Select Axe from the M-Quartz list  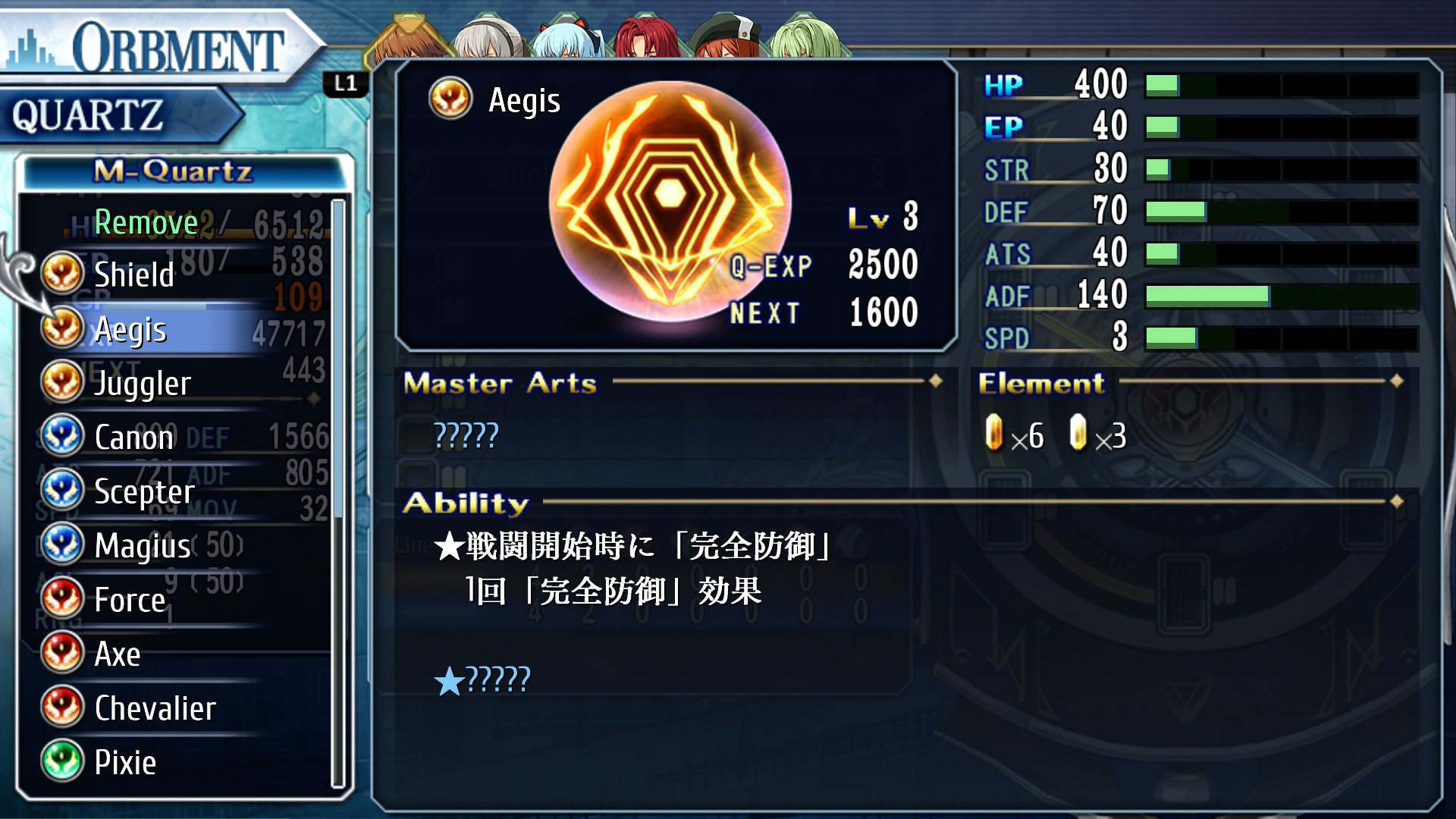[x=118, y=654]
